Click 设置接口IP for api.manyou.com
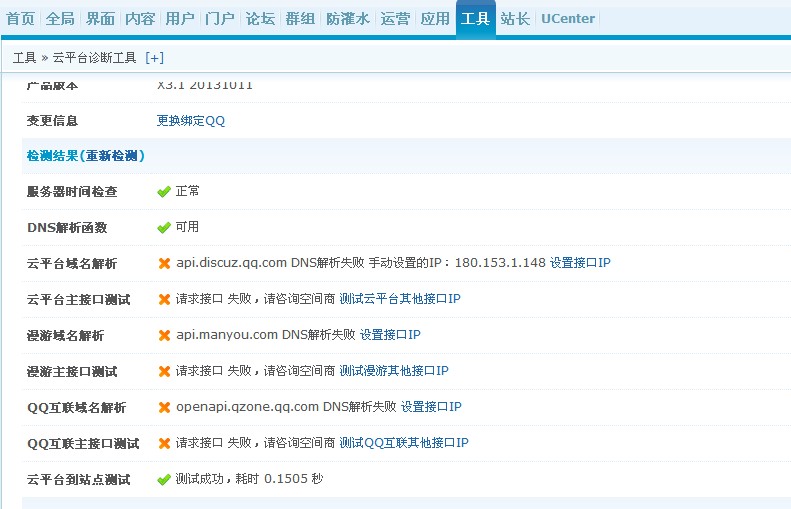Image resolution: width=791 pixels, height=509 pixels. [390, 334]
